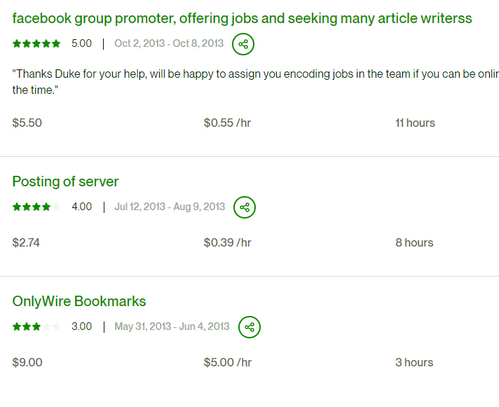This screenshot has width=499, height=407.
Task: Click the Thanks Duke feedback quote text
Action: (x=256, y=82)
